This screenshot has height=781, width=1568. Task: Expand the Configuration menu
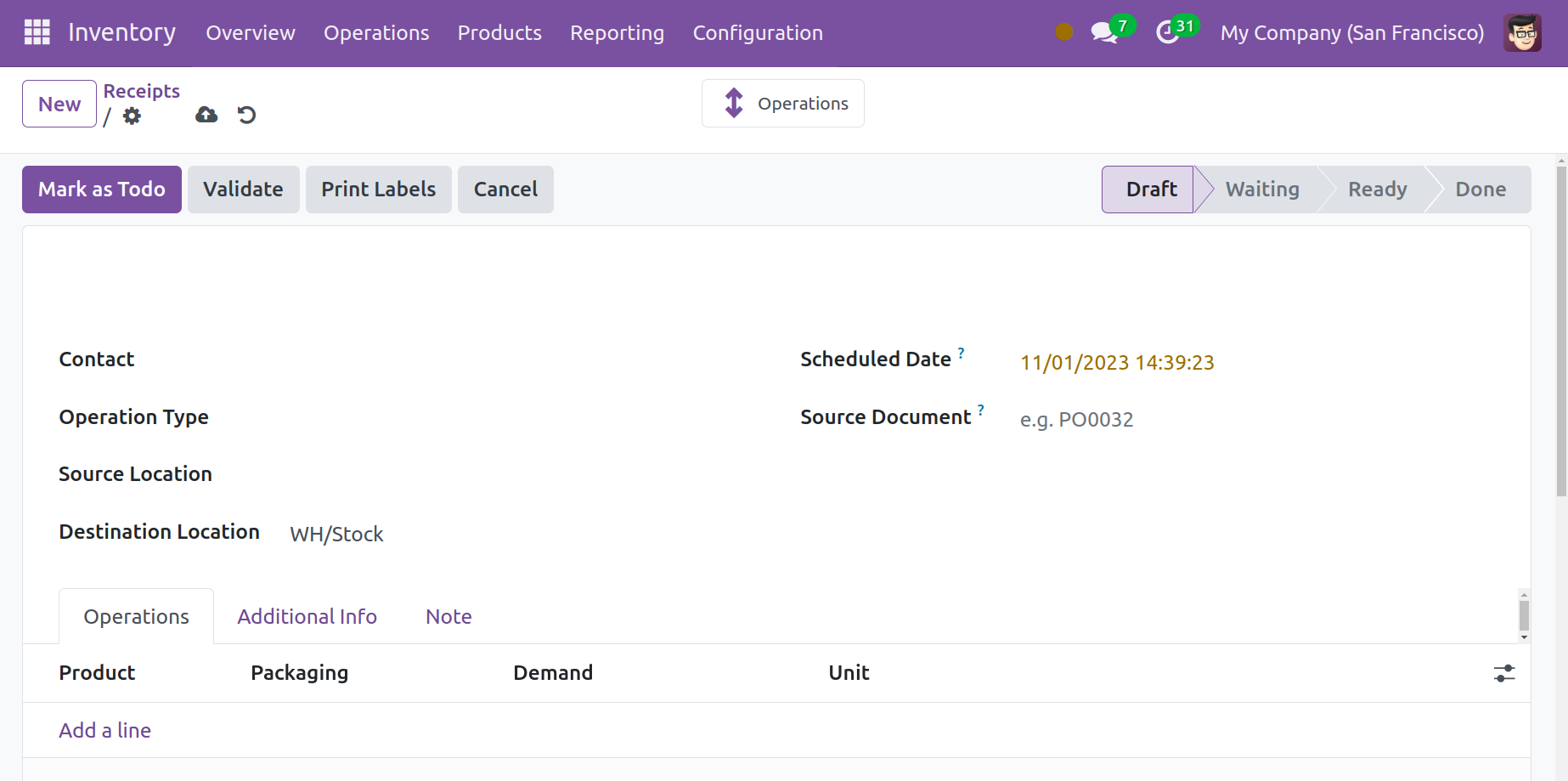(757, 33)
